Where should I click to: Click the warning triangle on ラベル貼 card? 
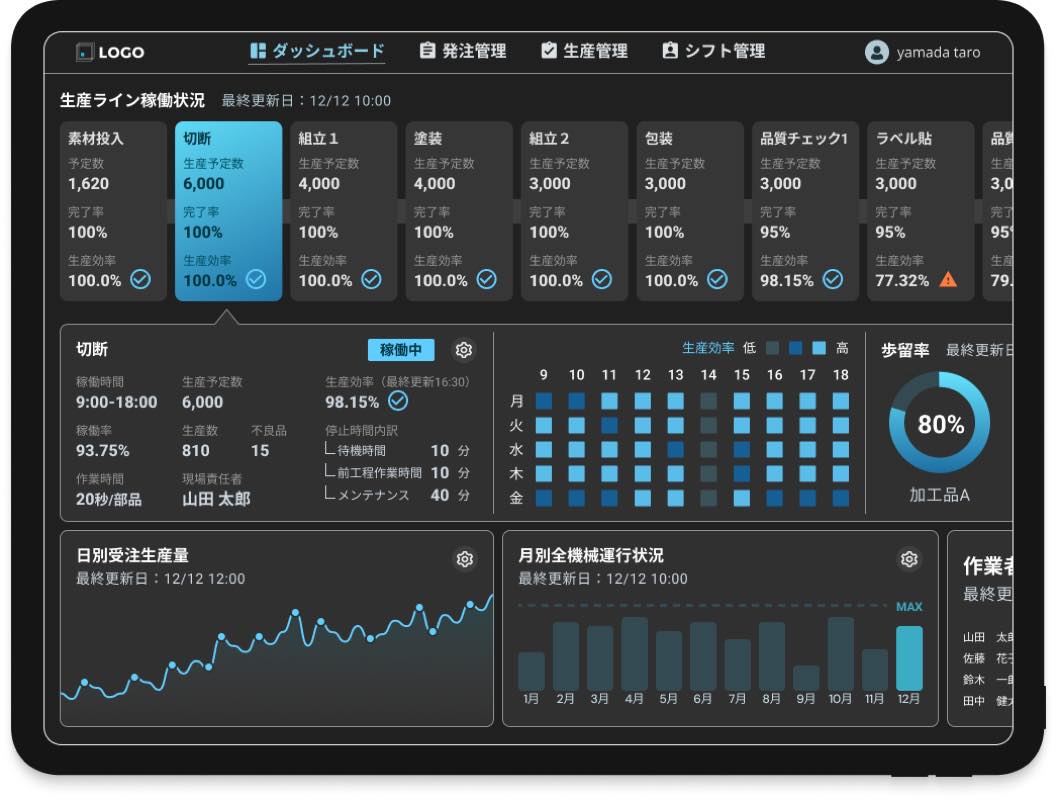click(948, 280)
